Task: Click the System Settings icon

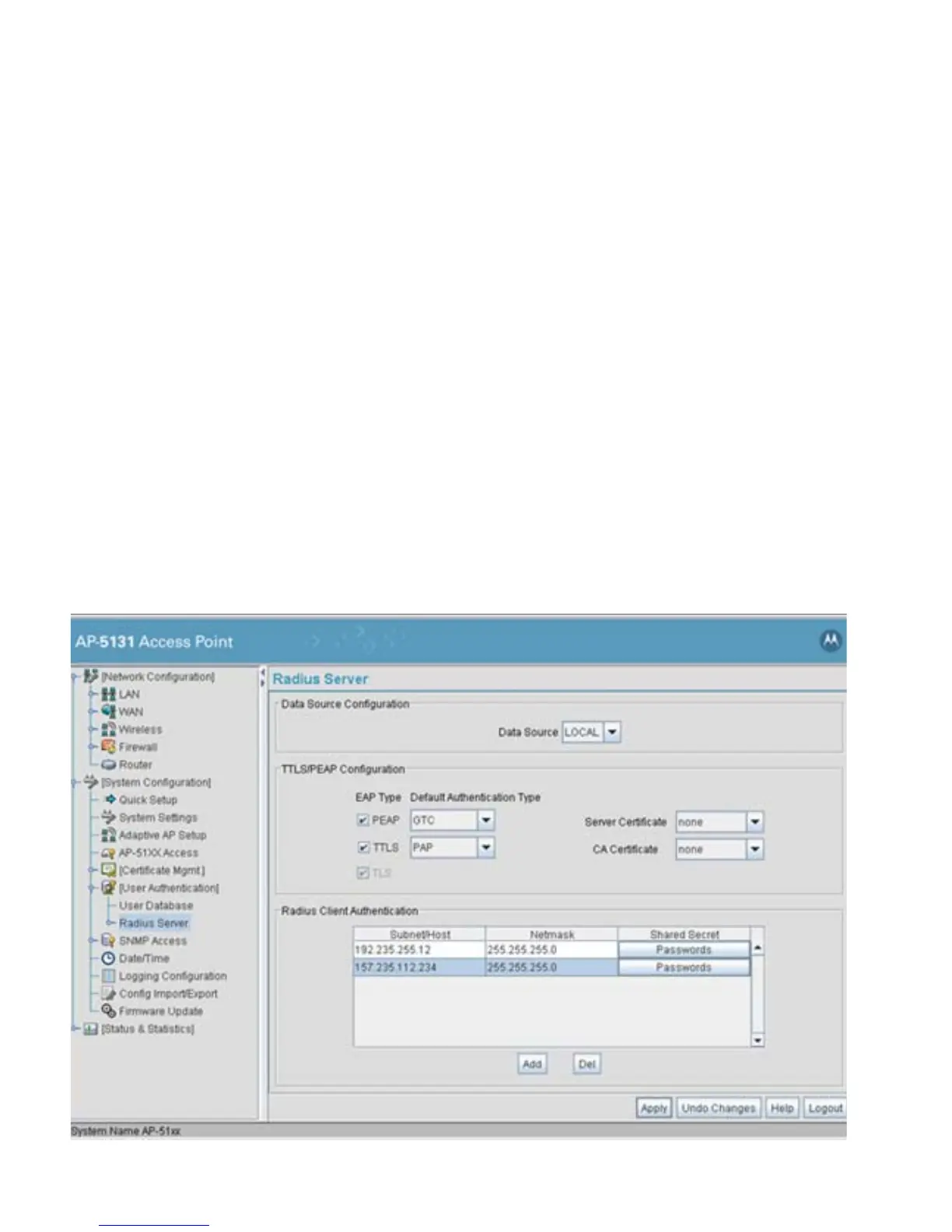Action: (109, 817)
